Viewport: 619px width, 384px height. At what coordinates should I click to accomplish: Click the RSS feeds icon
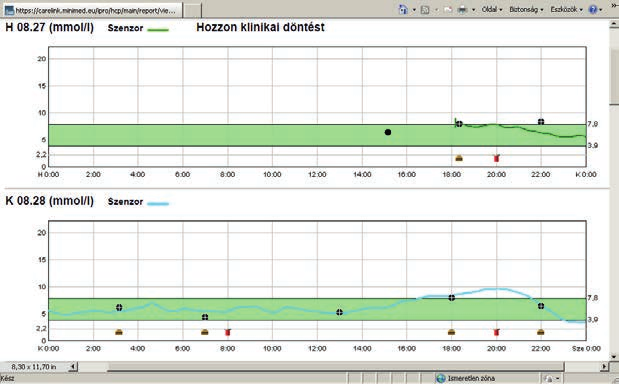point(425,9)
